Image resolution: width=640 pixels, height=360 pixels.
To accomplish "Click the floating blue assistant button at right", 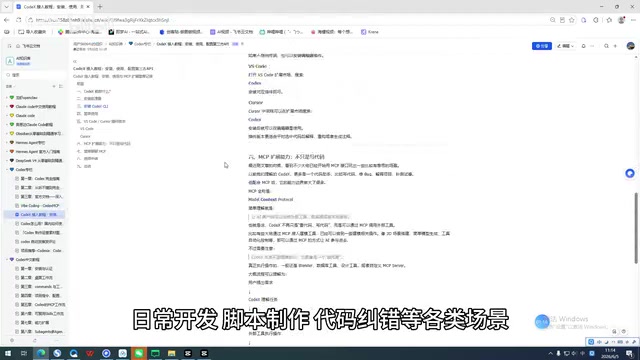I will [x=630, y=173].
